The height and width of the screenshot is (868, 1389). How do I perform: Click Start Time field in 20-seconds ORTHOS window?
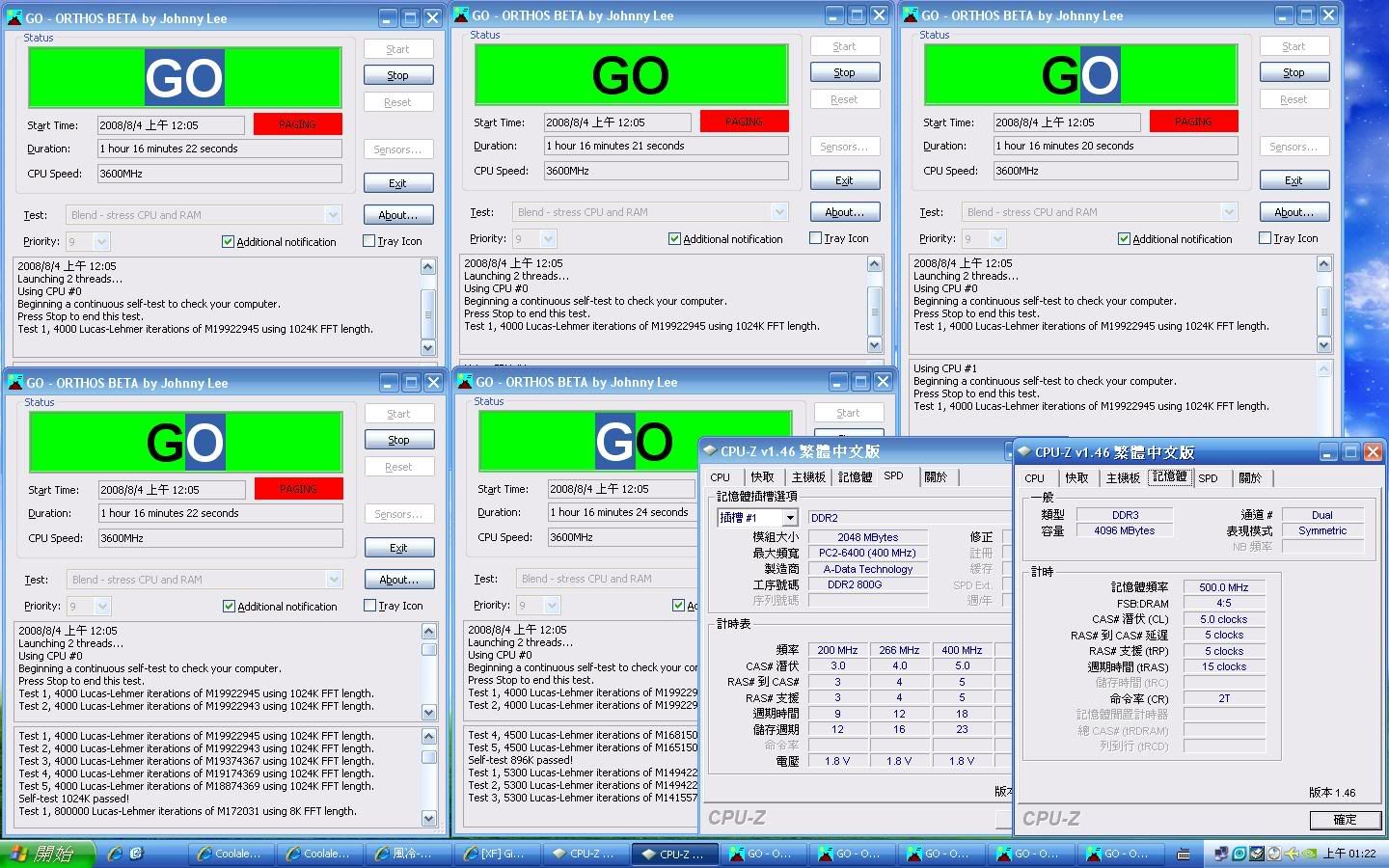pyautogui.click(x=1067, y=122)
